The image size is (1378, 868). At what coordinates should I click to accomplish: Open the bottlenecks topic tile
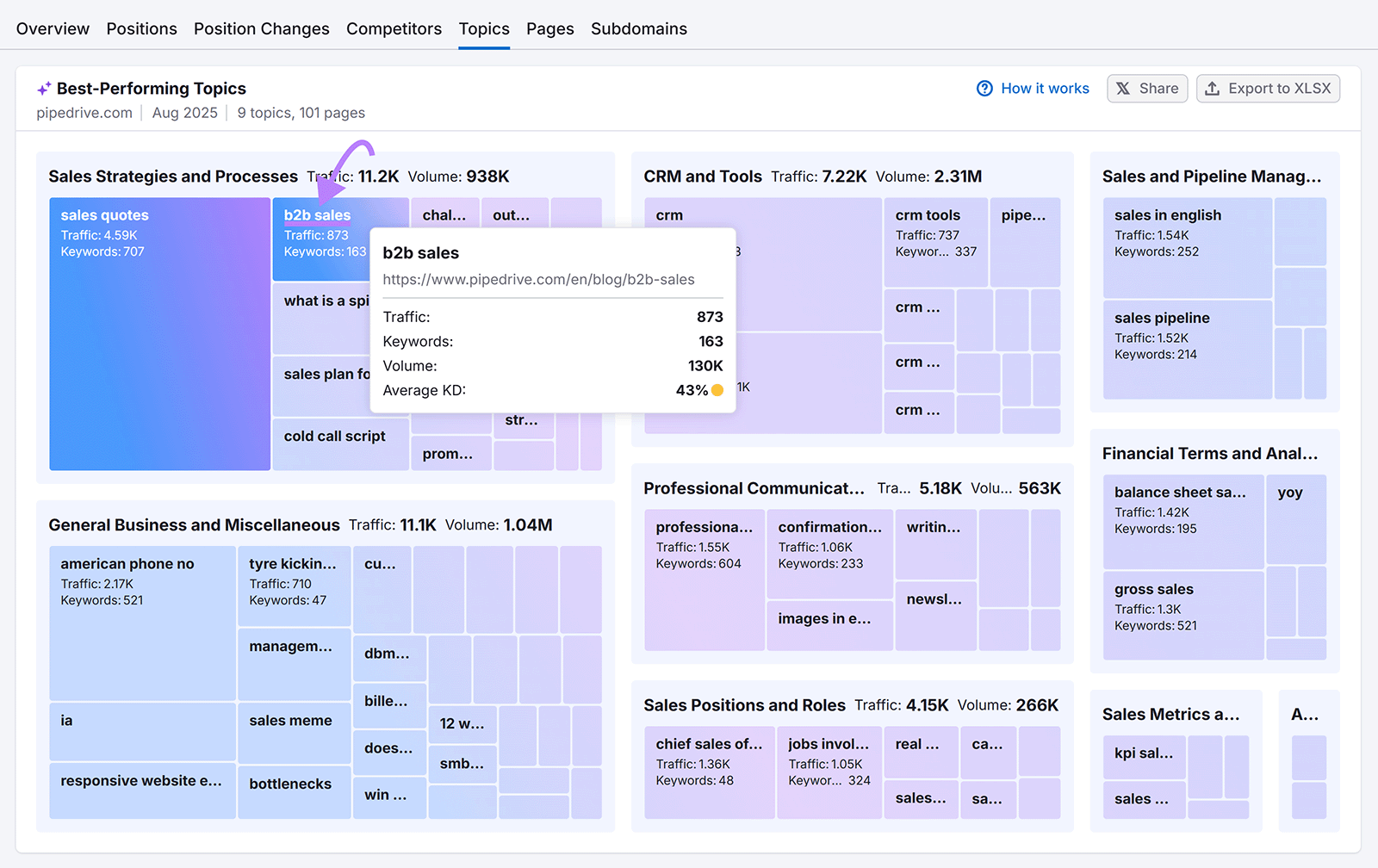(293, 790)
